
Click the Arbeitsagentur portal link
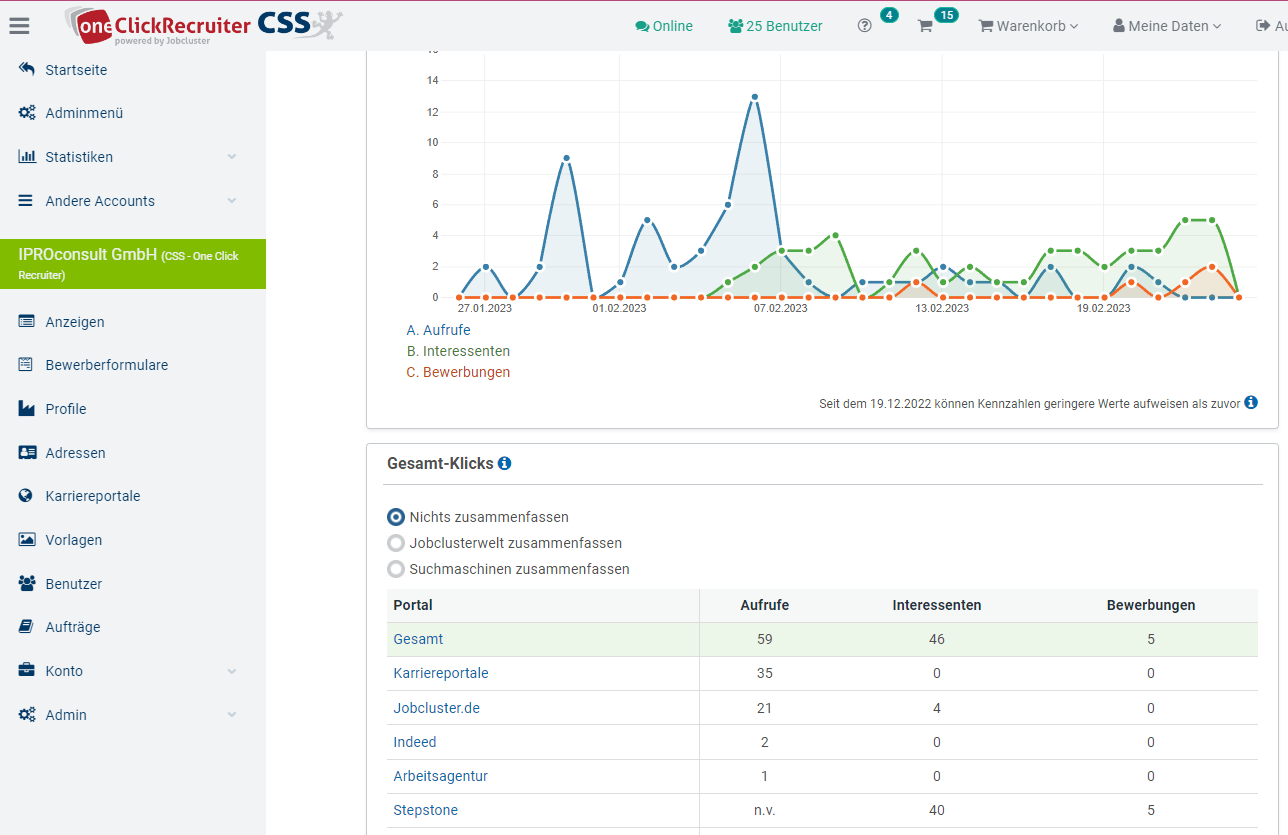point(441,776)
